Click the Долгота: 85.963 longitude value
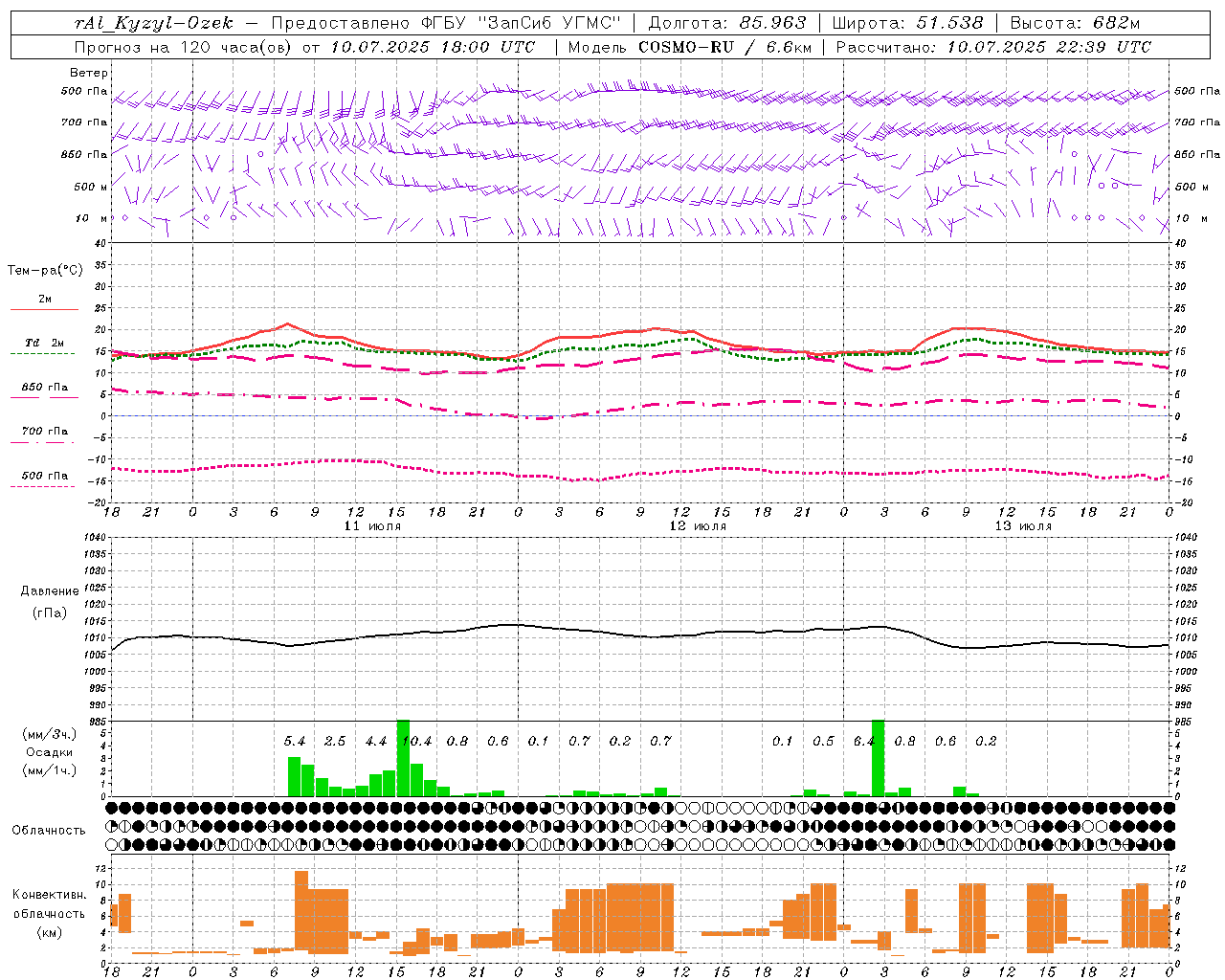Screen dimensions: 1225x980 point(727,23)
